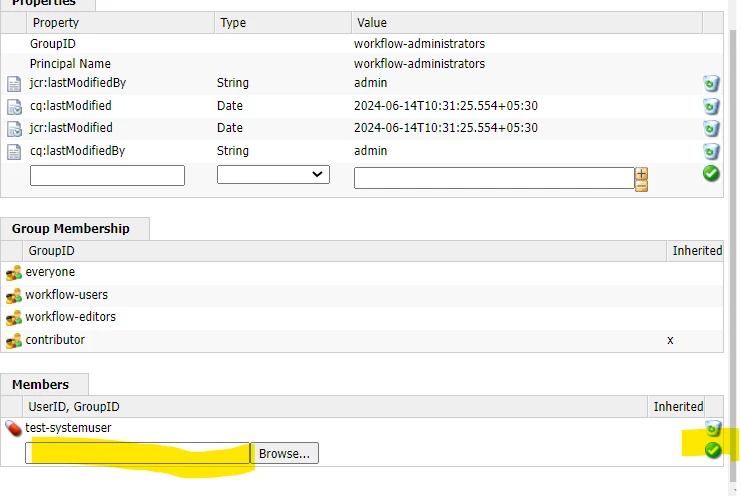Click the document icon beside cq:lastModifiedBy
Screen dimensions: 741x496
tap(14, 152)
